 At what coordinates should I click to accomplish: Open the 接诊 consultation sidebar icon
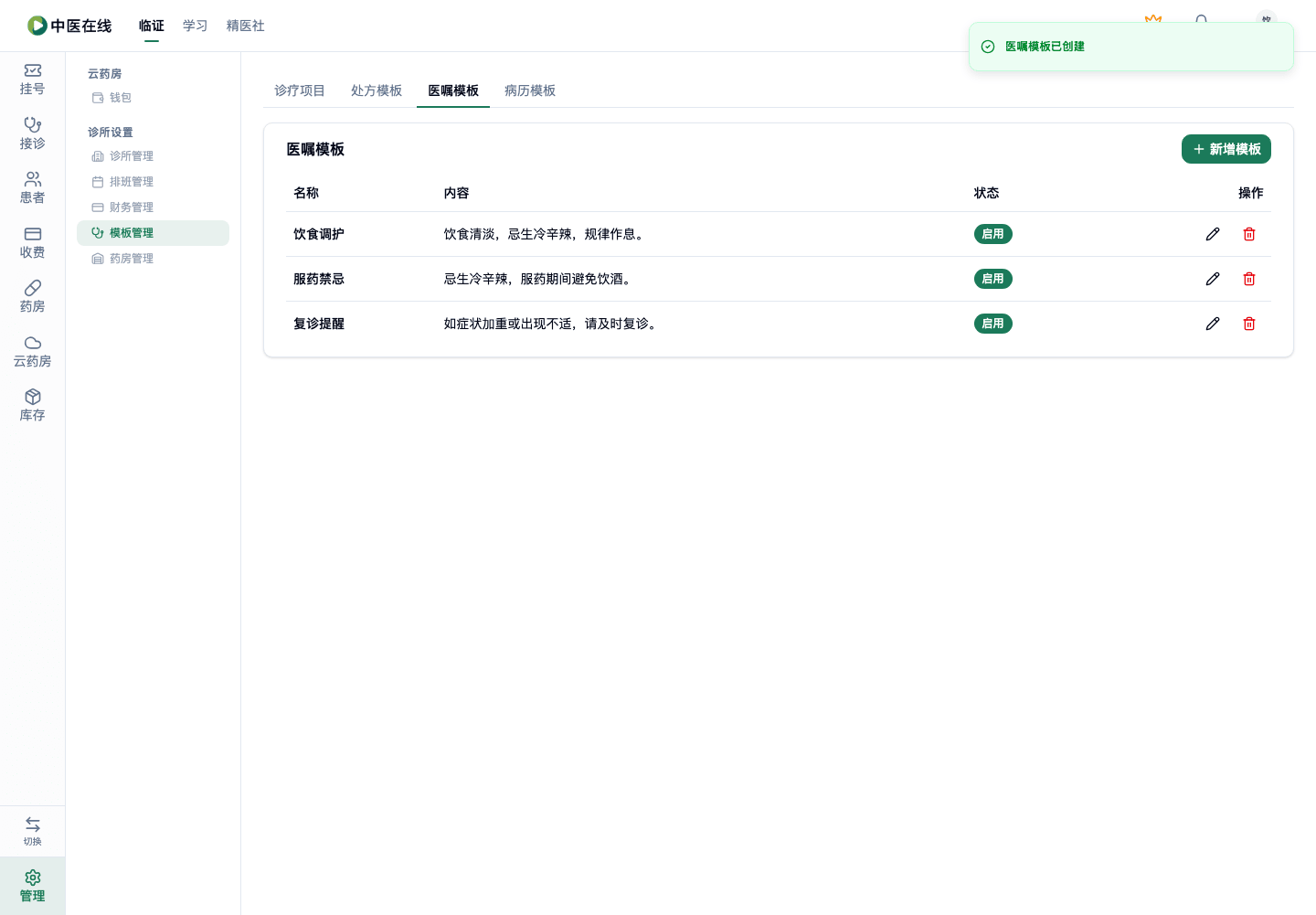click(x=32, y=133)
